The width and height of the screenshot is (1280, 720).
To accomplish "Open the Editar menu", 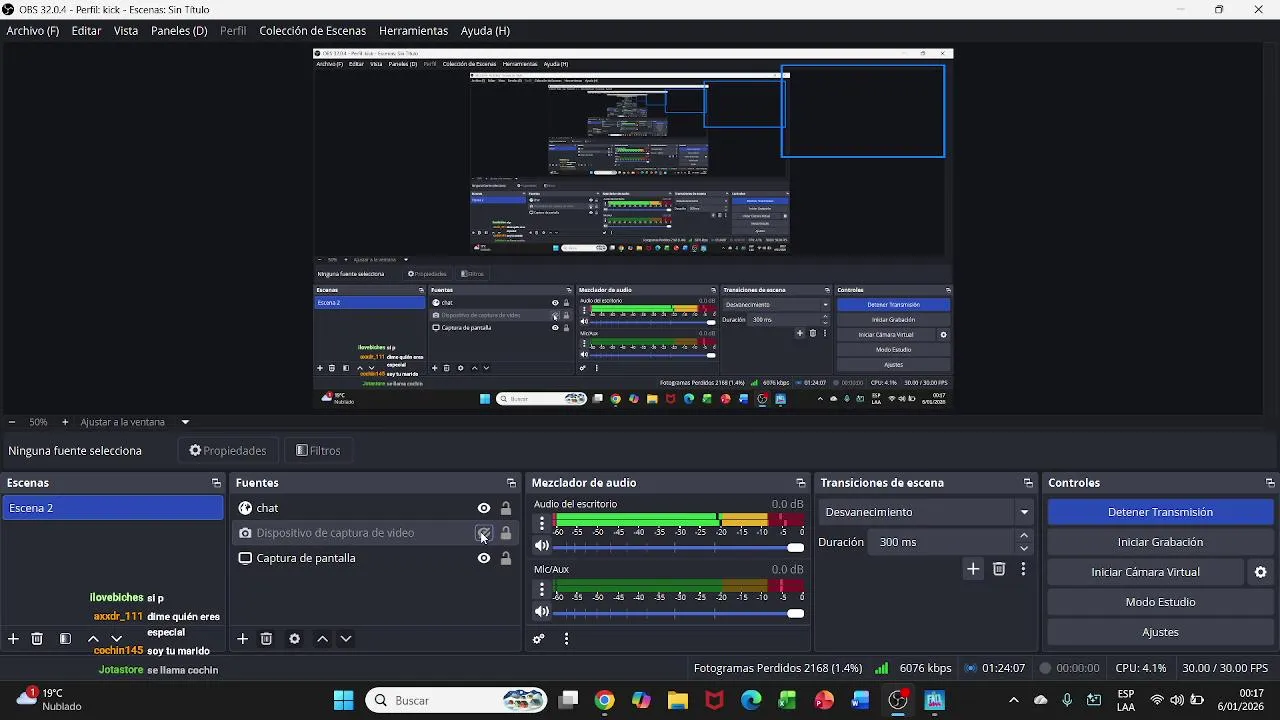I will pyautogui.click(x=86, y=31).
